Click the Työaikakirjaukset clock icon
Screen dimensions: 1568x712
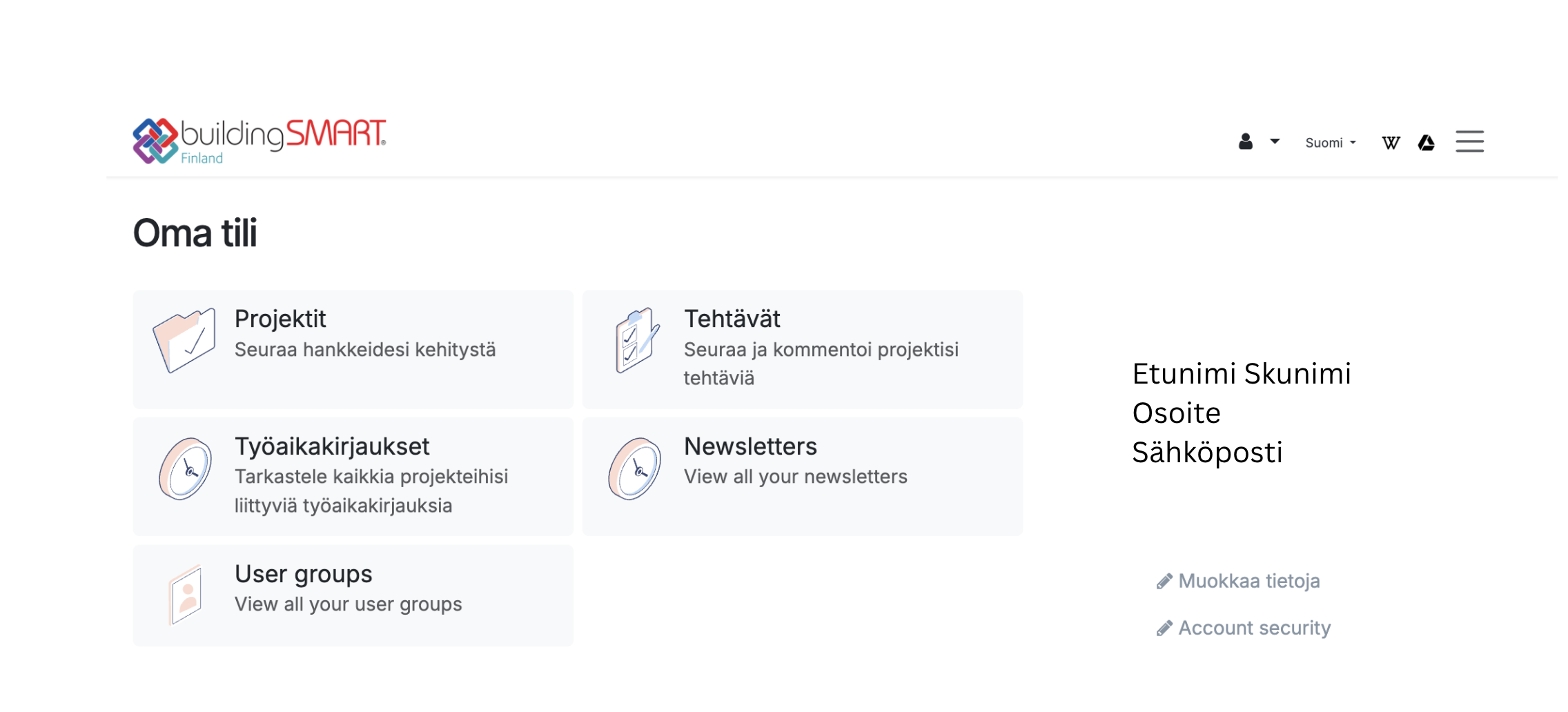tap(185, 468)
